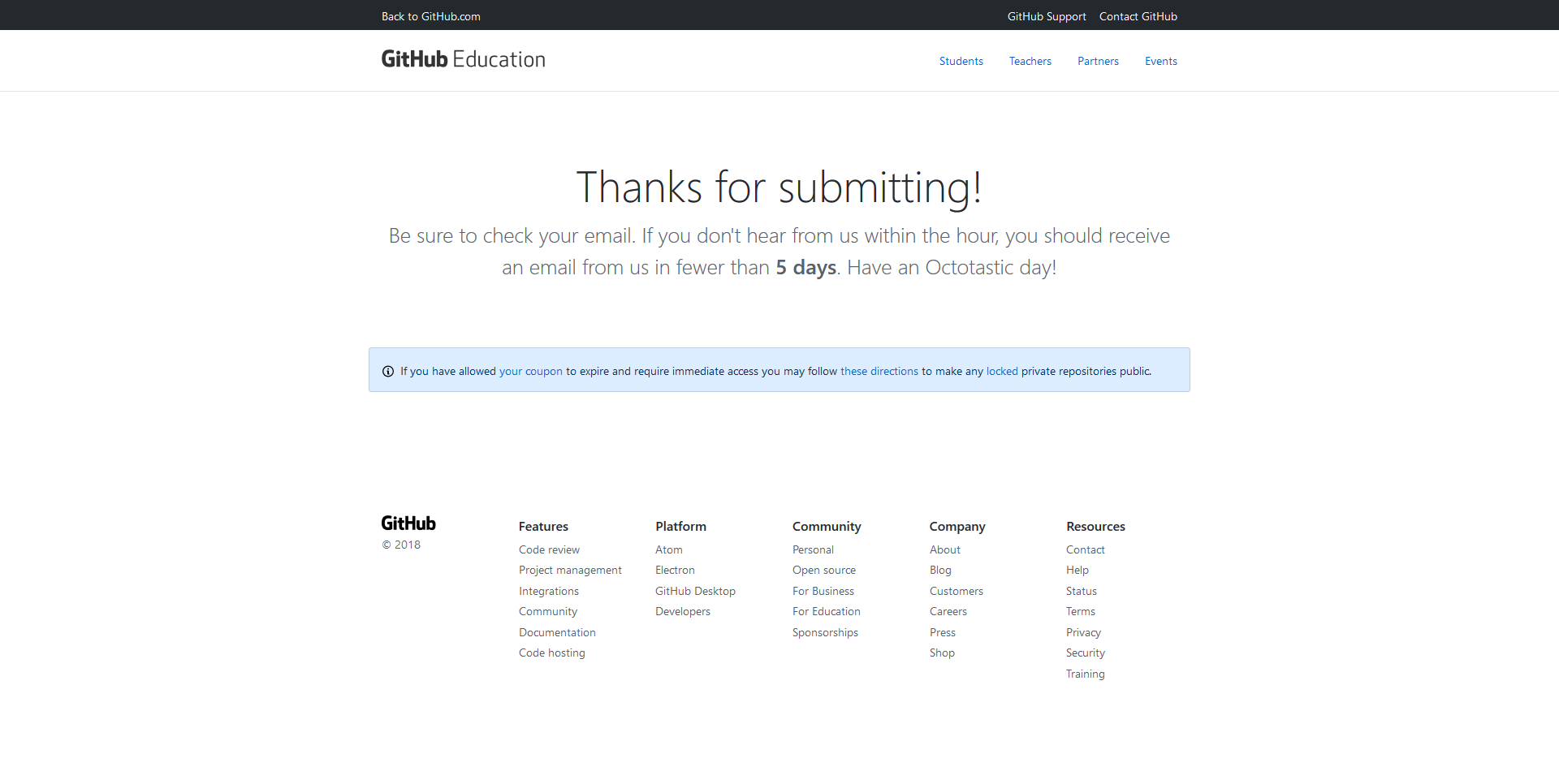Open Code hosting footer link
Viewport: 1559px width, 784px height.
tap(552, 653)
